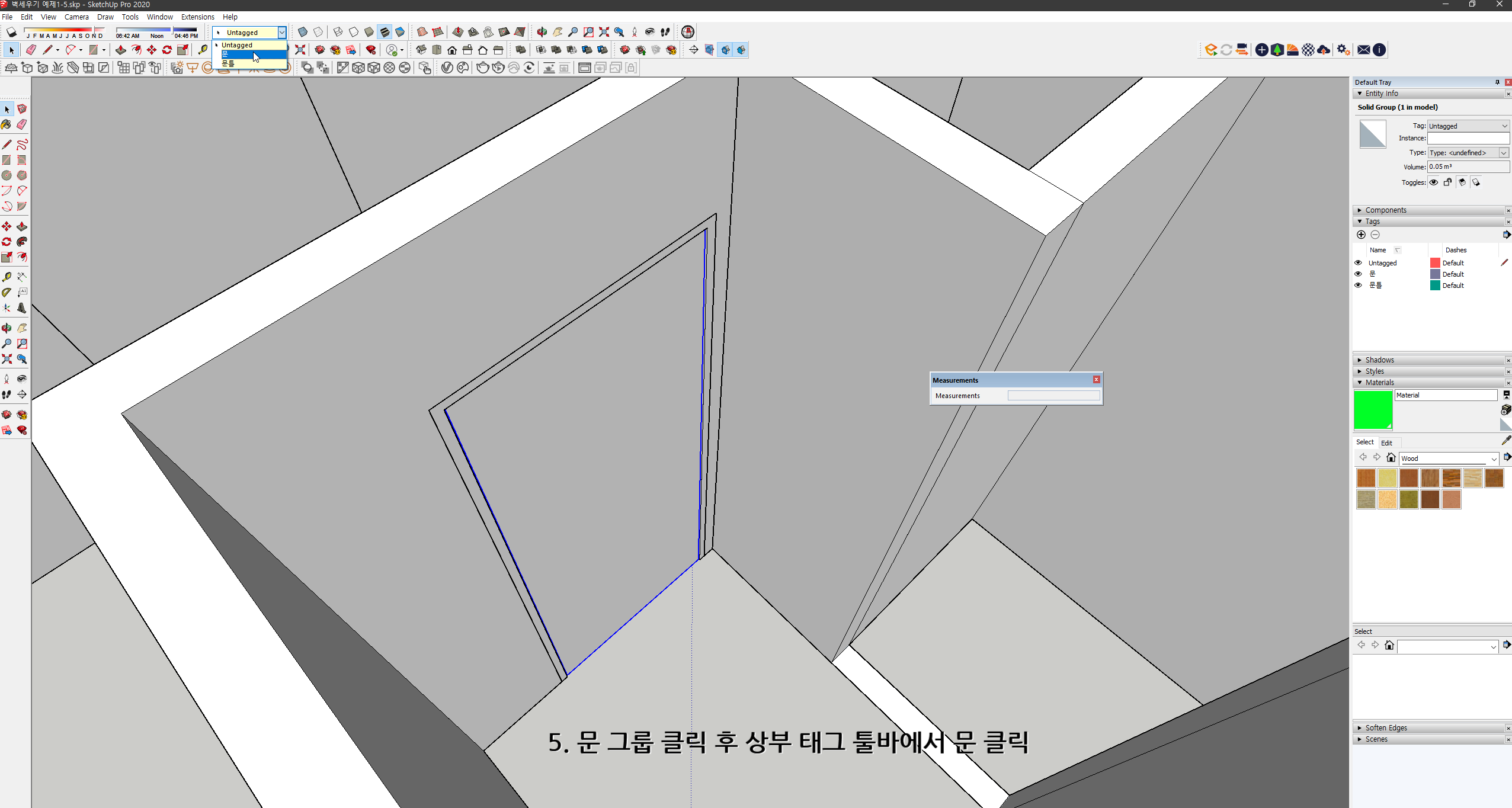1512x808 pixels.
Task: Add a new tag with the plus button
Action: pyautogui.click(x=1361, y=235)
